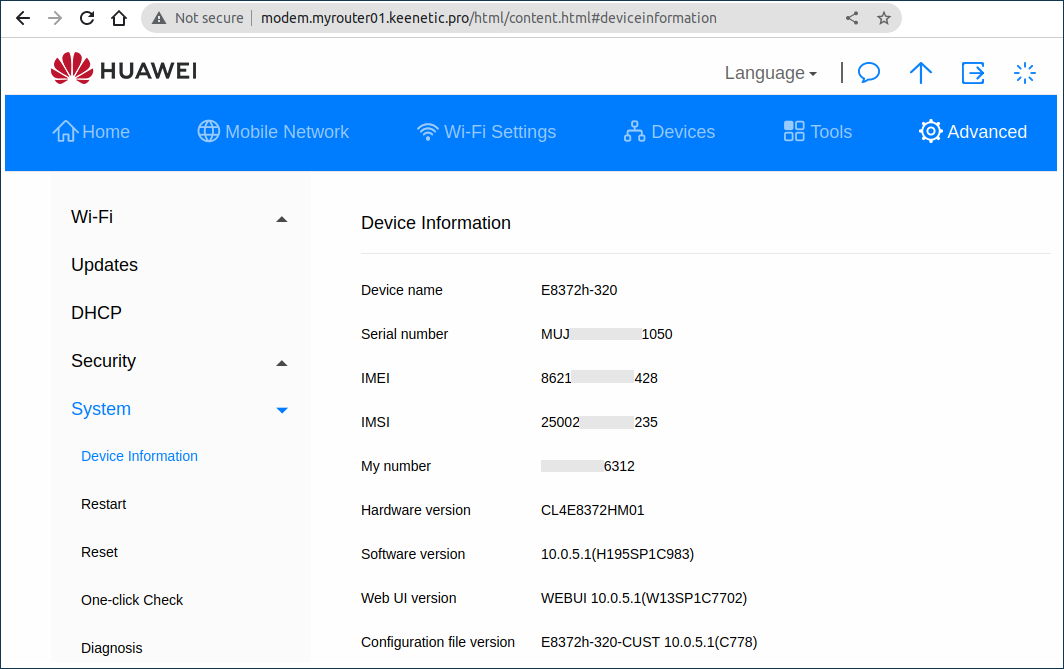Click the refresh spinner icon
This screenshot has height=669, width=1064.
tap(1024, 72)
